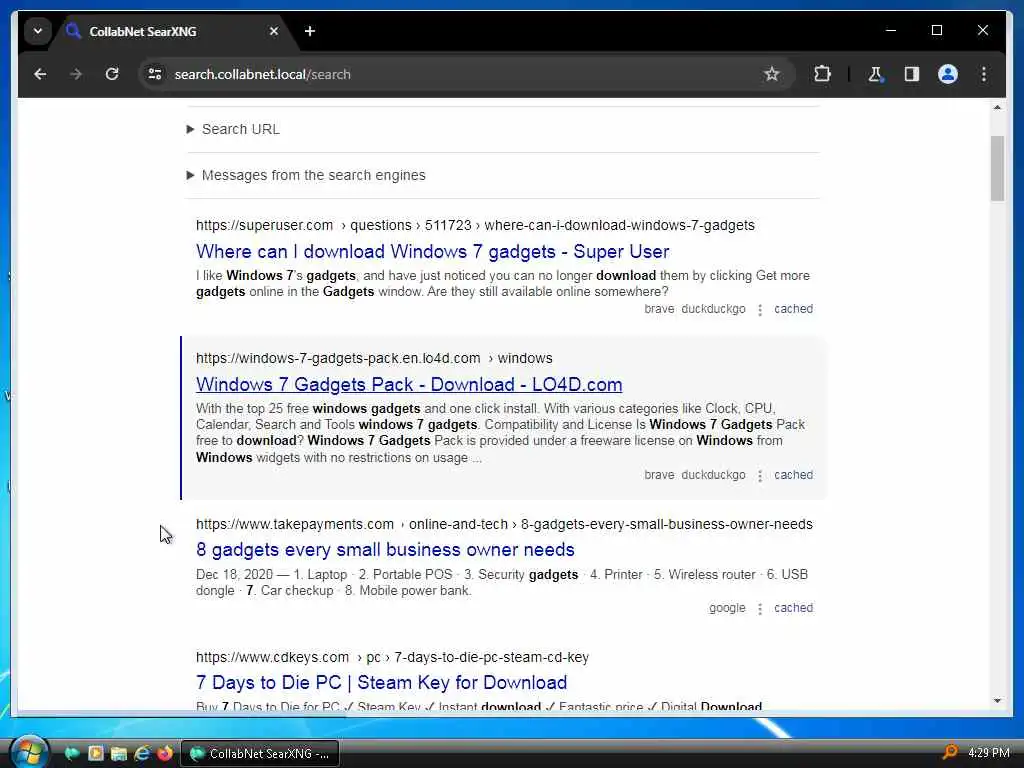Bookmark this page with the star icon
1024x768 pixels.
(771, 74)
